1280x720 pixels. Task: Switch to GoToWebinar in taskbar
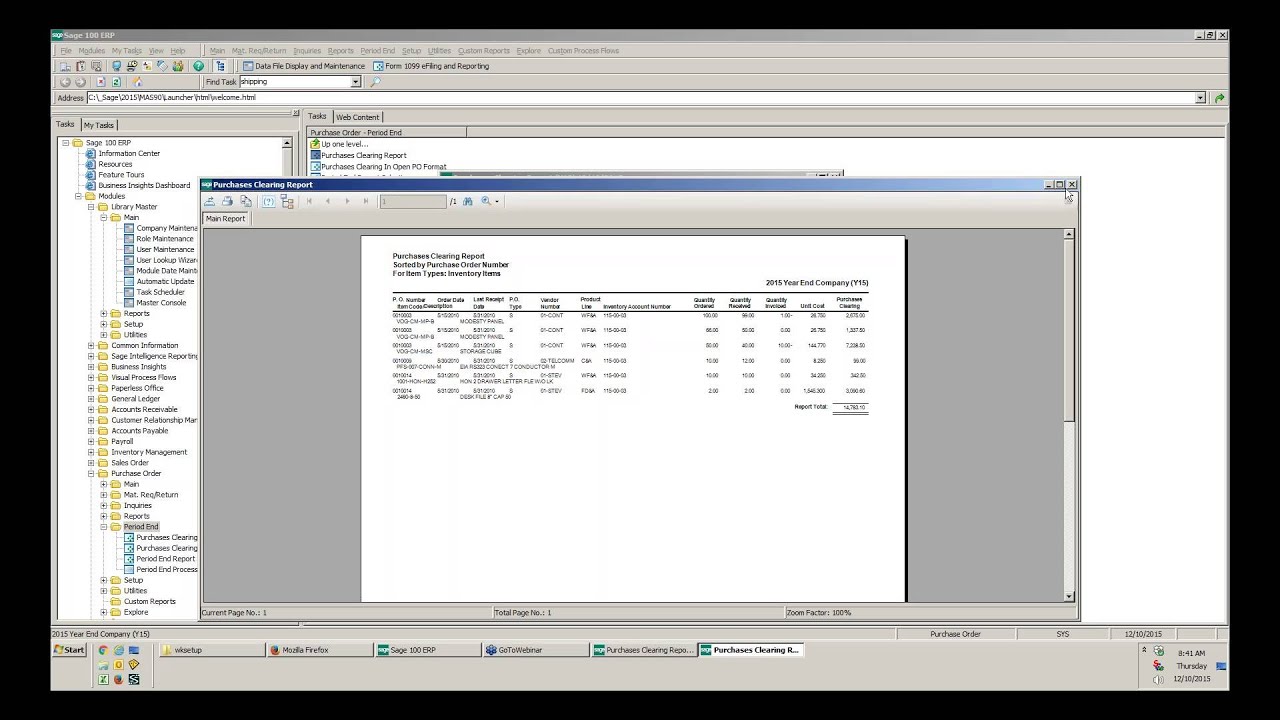coord(535,650)
